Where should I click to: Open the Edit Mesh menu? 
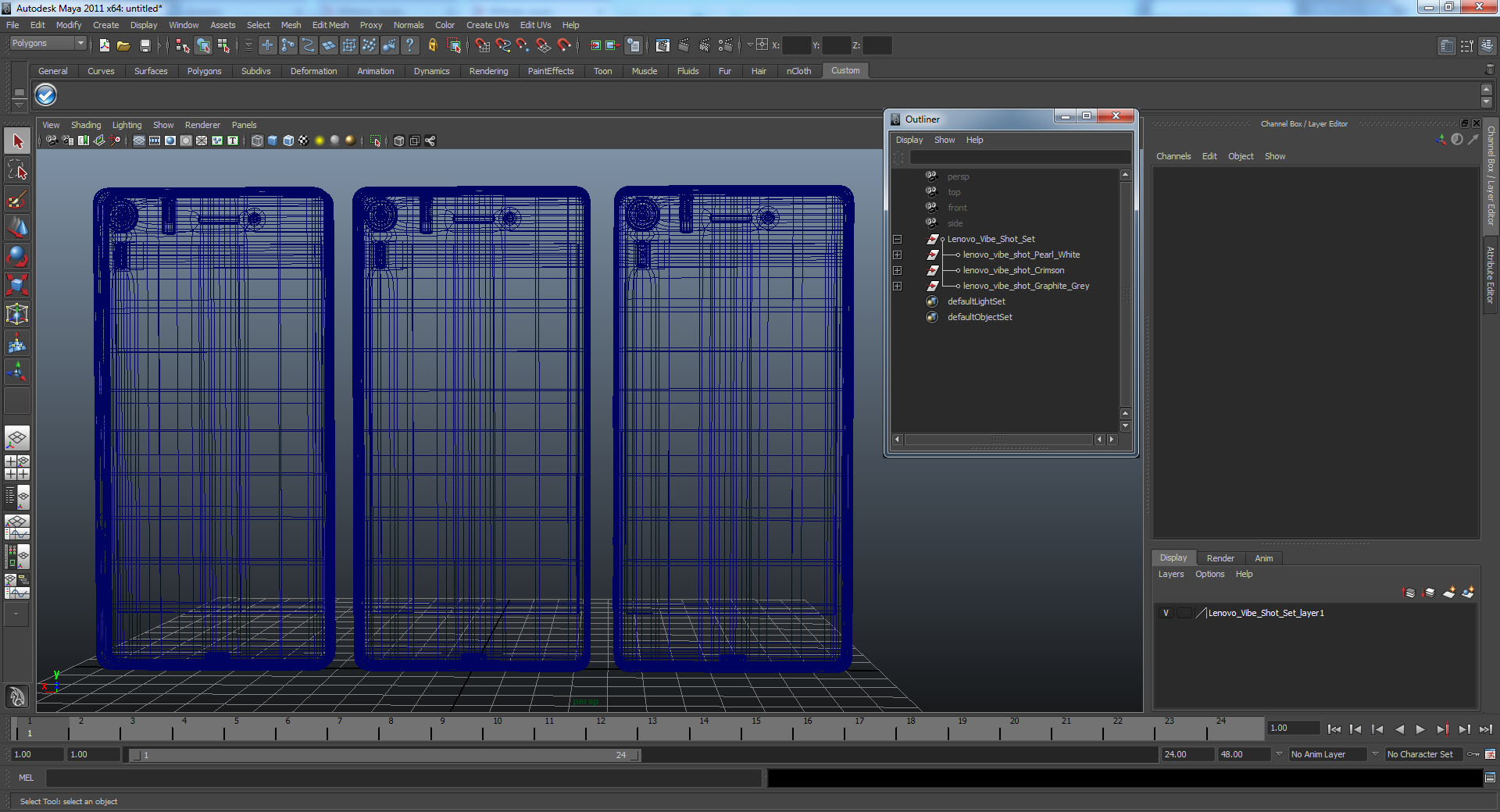coord(330,25)
